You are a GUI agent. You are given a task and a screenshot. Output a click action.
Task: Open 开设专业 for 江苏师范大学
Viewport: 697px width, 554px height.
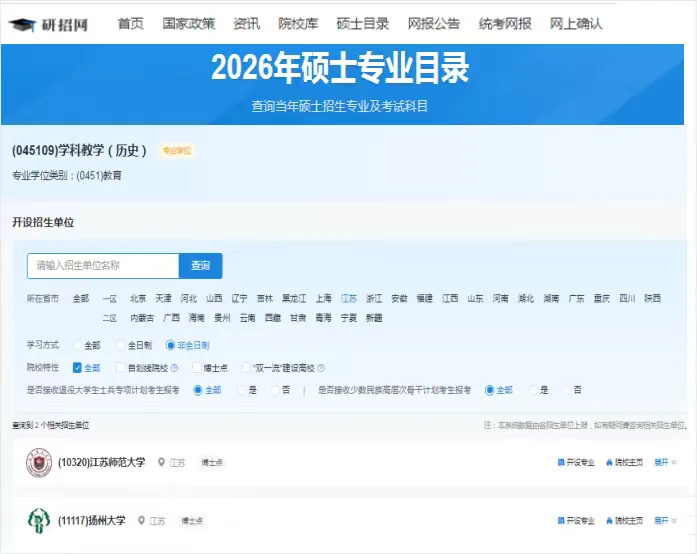(x=576, y=462)
